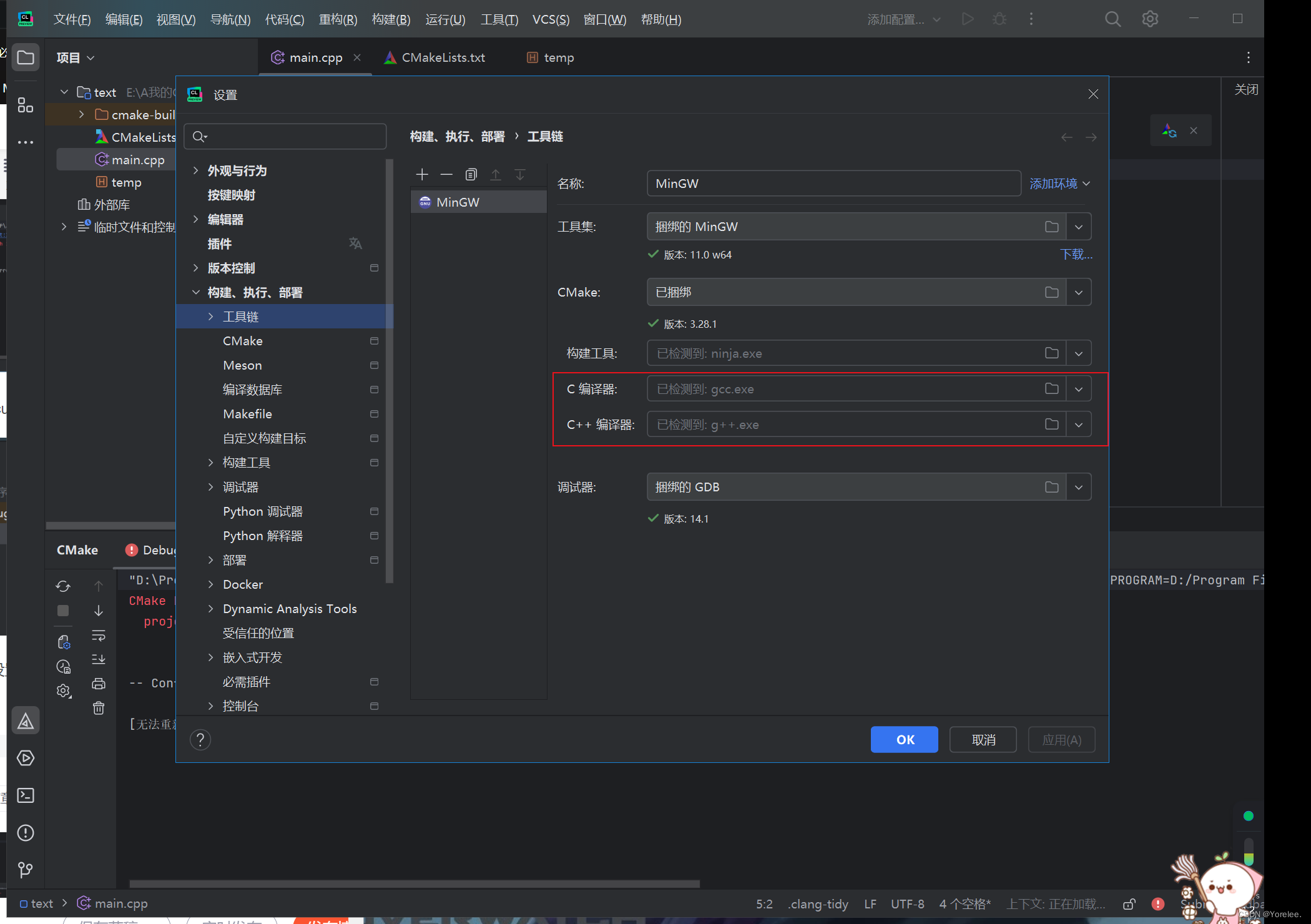The height and width of the screenshot is (924, 1311).
Task: Open toolset dropdown arrow
Action: (1079, 227)
